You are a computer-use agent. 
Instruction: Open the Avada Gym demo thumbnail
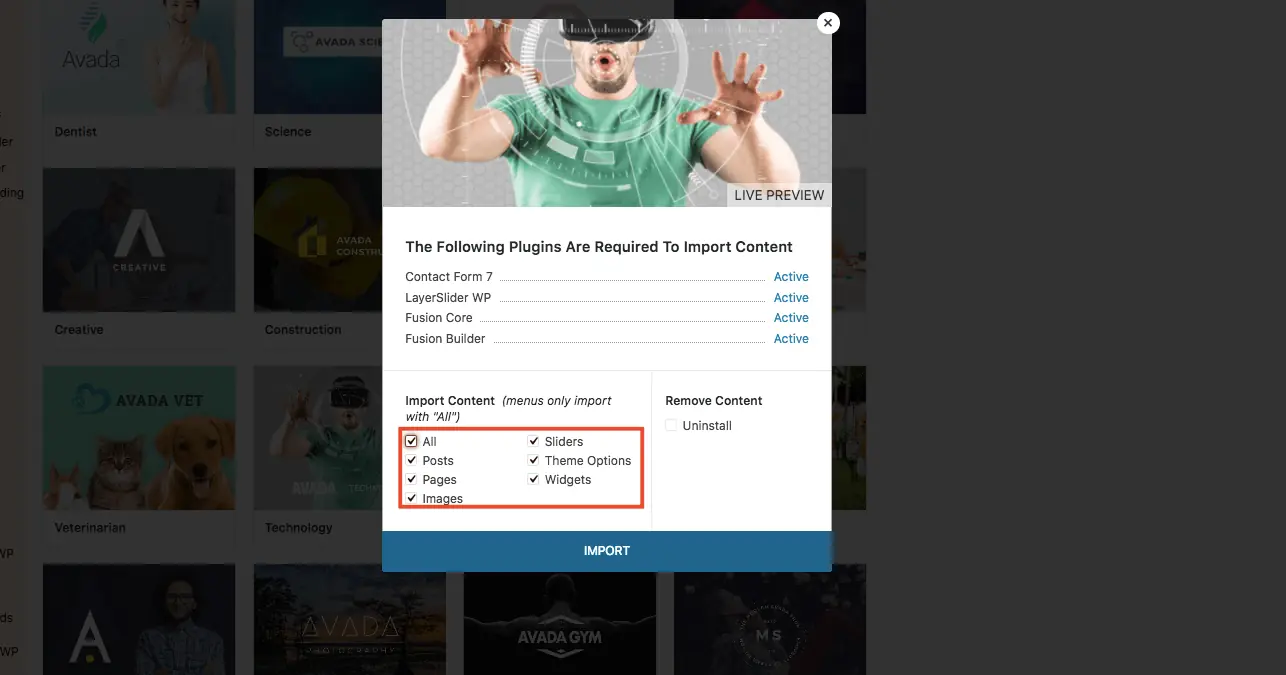click(x=560, y=623)
